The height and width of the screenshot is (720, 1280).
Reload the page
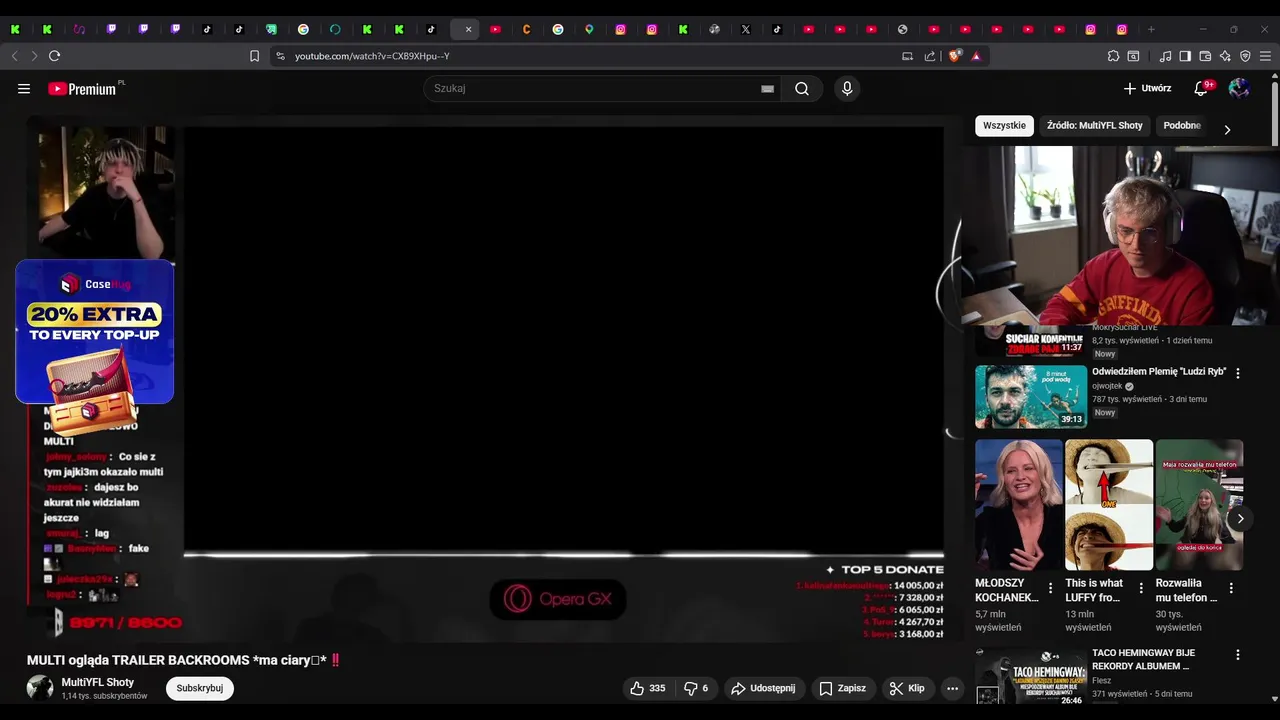pos(54,56)
